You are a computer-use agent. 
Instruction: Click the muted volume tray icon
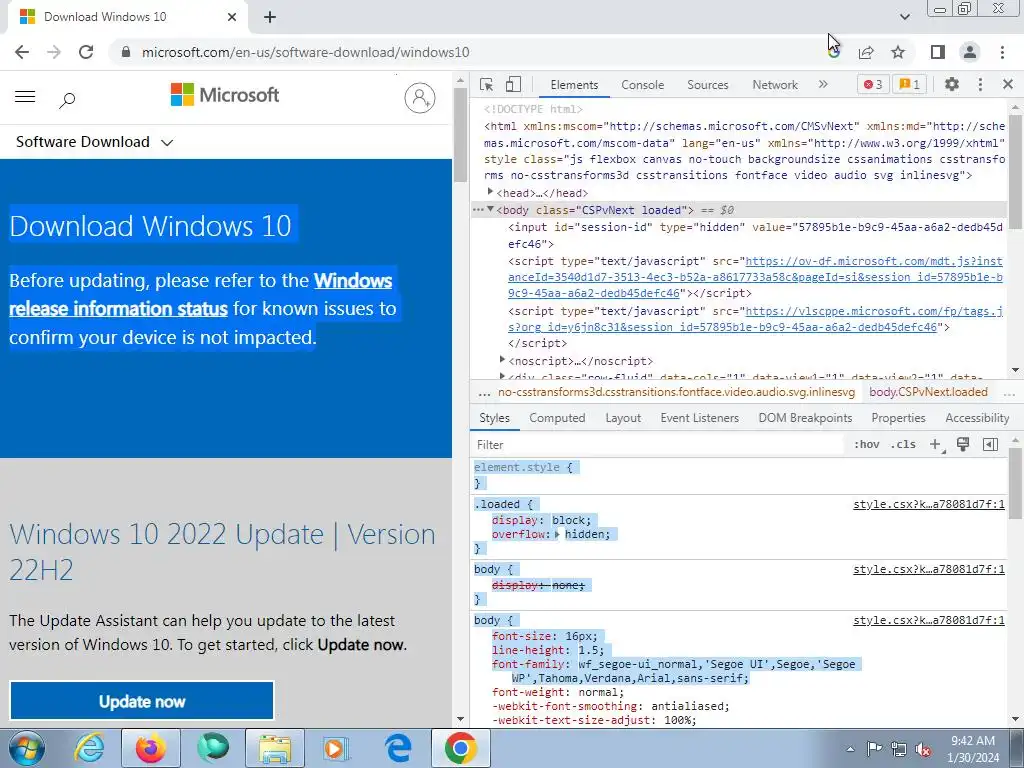[923, 749]
